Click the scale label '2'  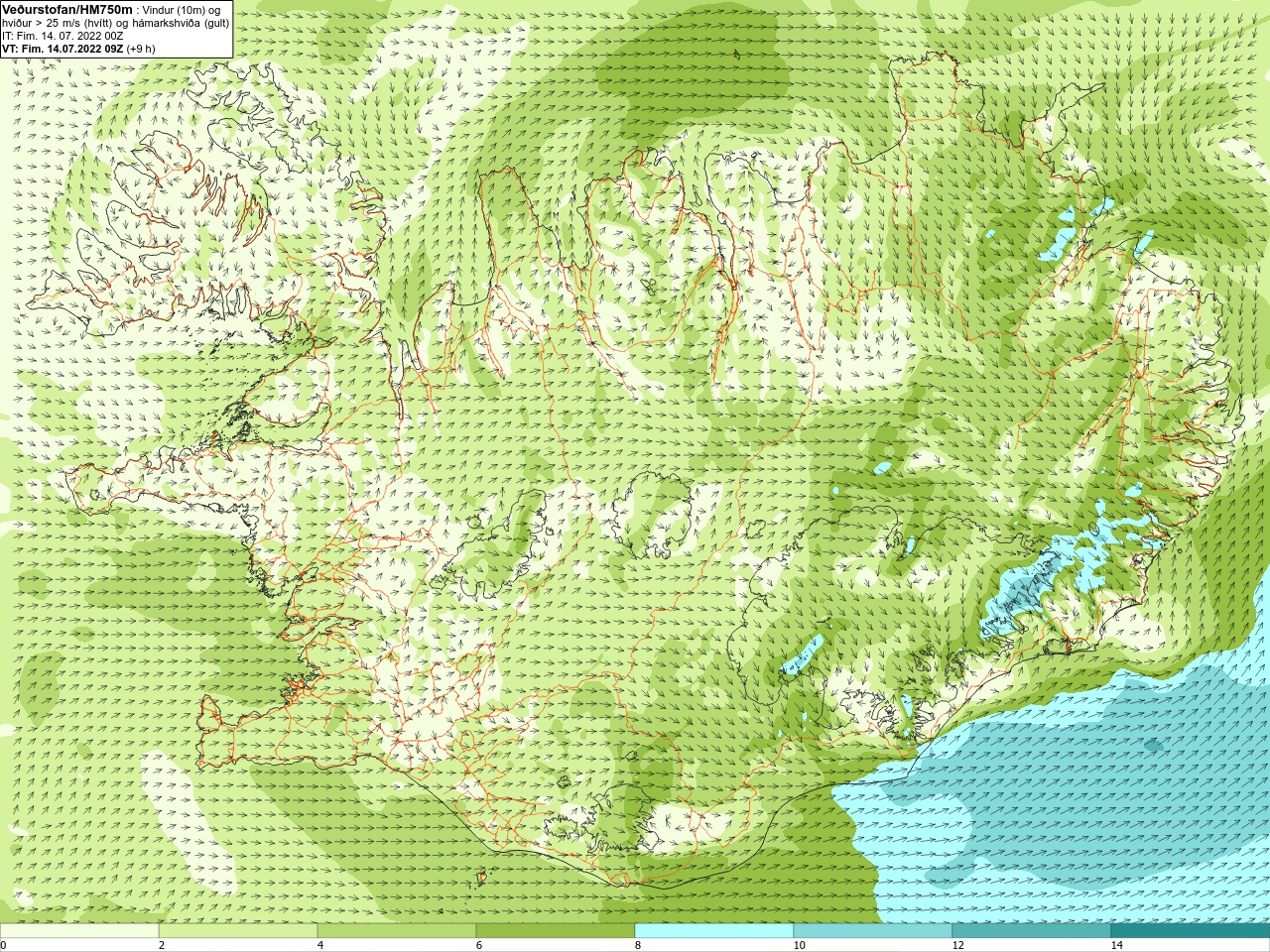tap(162, 945)
